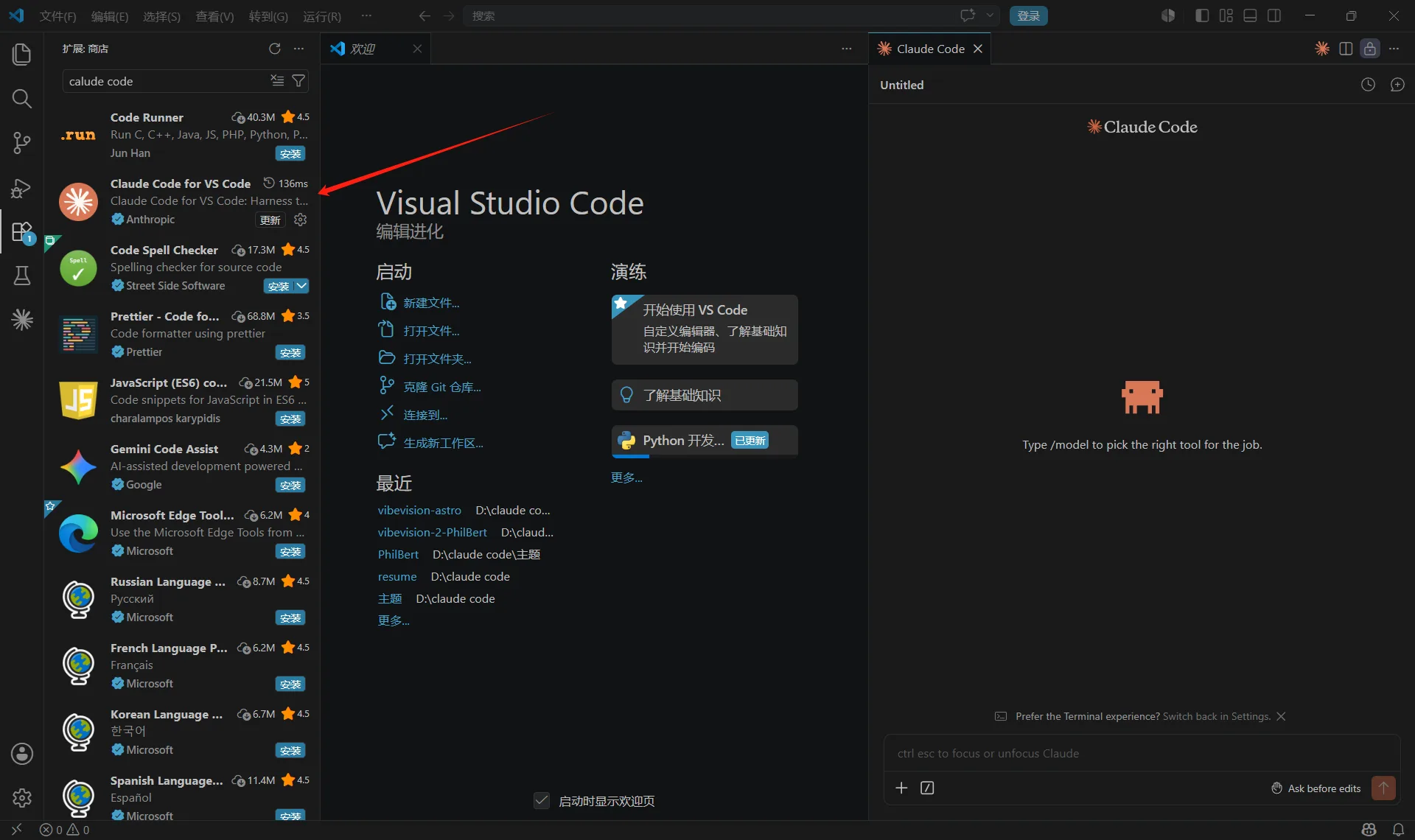Show errors and warnings count
The height and width of the screenshot is (840, 1415).
point(64,830)
